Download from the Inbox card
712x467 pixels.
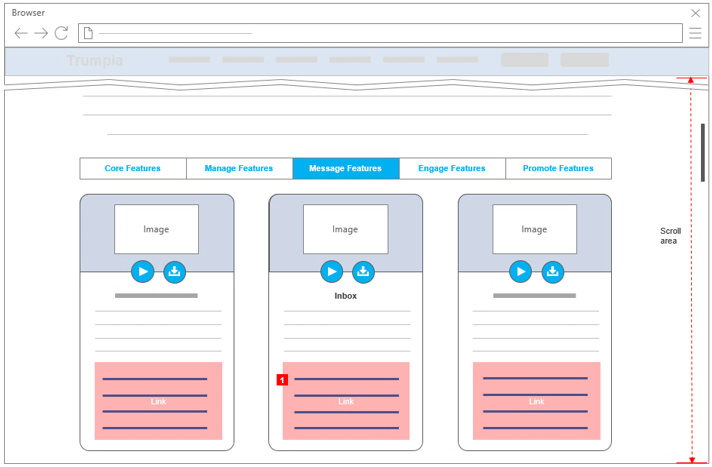point(363,272)
